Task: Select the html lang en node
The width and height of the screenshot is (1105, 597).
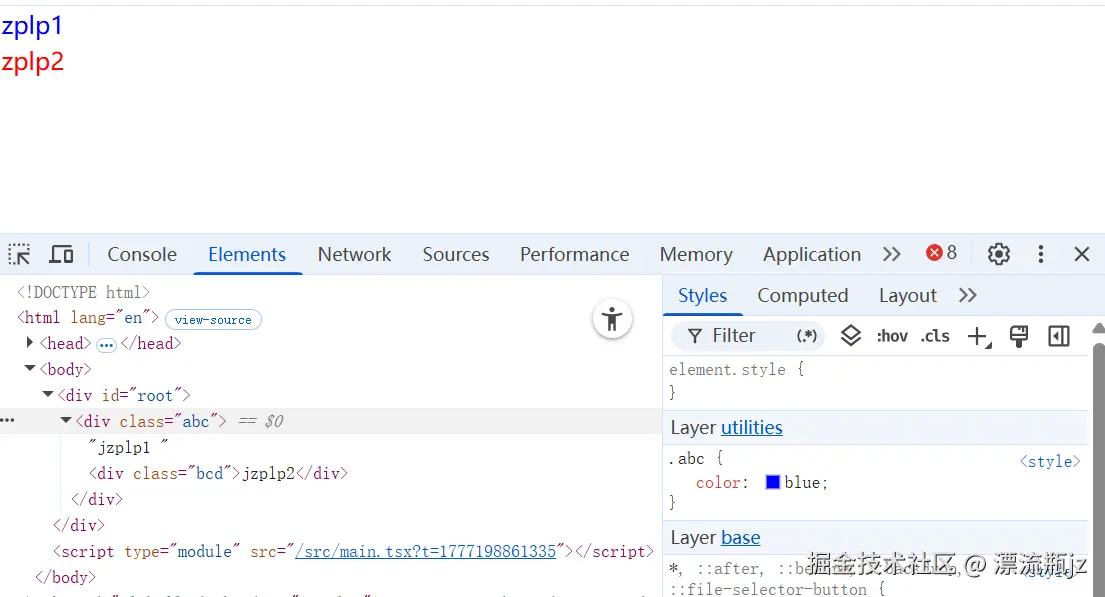Action: [x=88, y=317]
